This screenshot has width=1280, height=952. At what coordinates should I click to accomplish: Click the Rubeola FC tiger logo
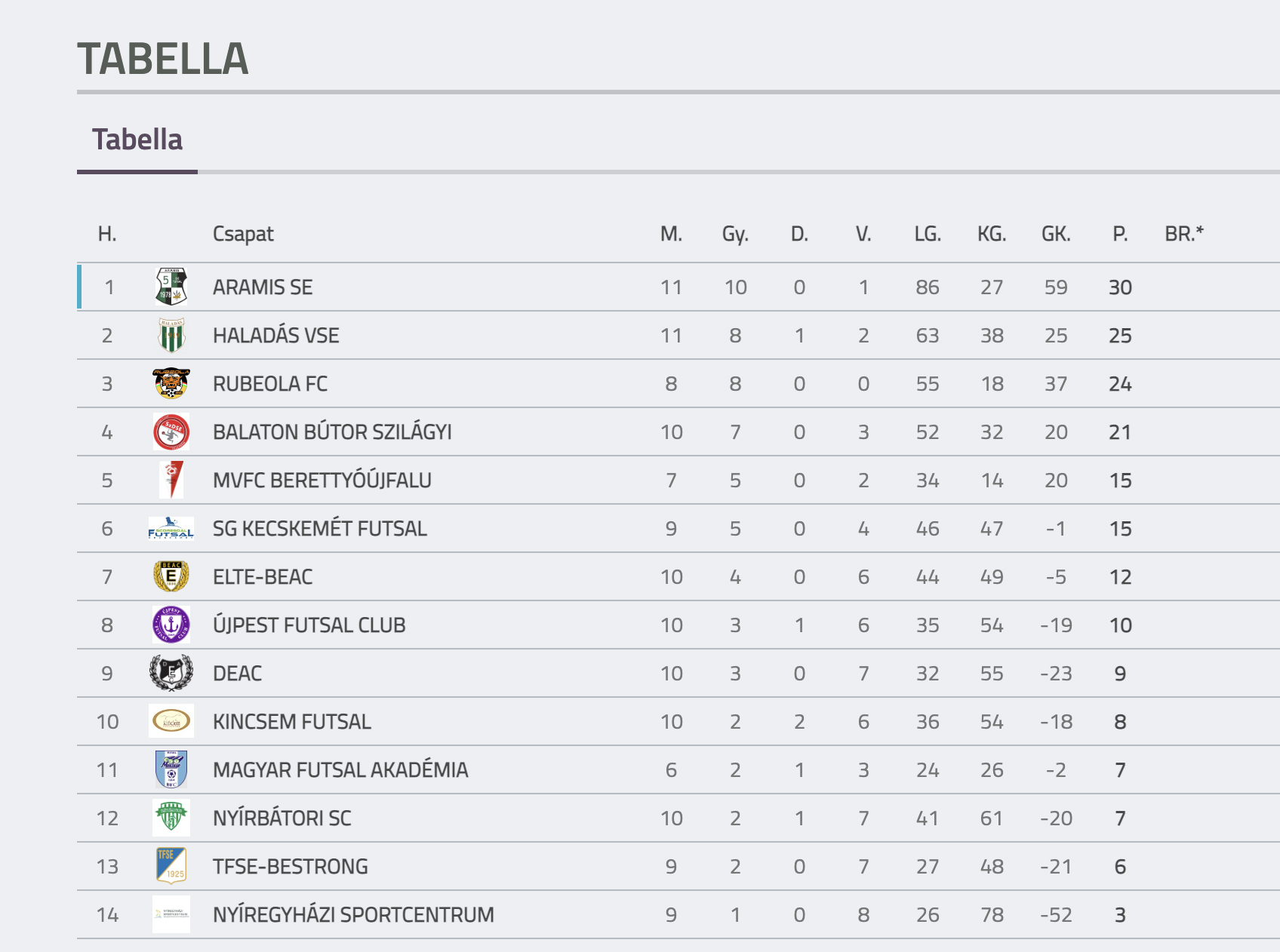point(171,383)
